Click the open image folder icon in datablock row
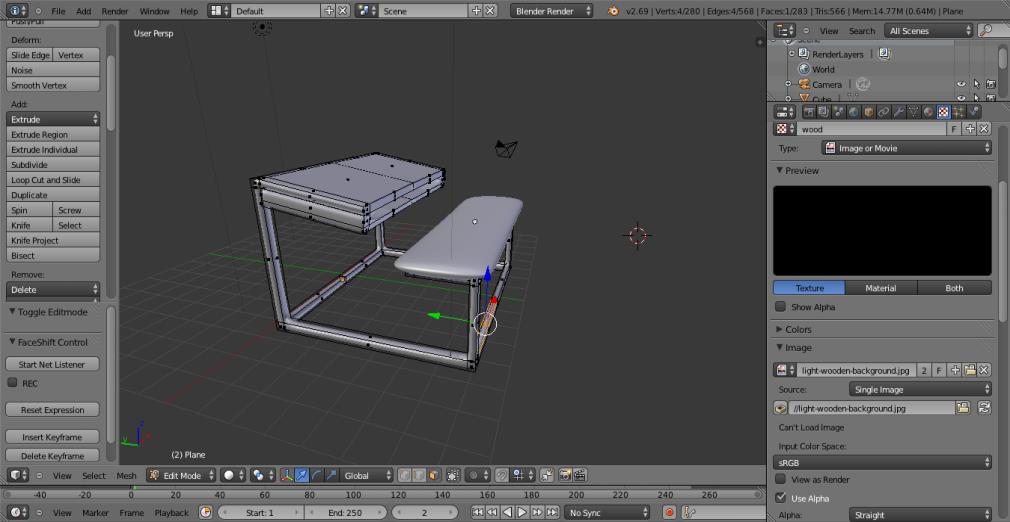Screen dimensions: 1010x522 (969, 371)
